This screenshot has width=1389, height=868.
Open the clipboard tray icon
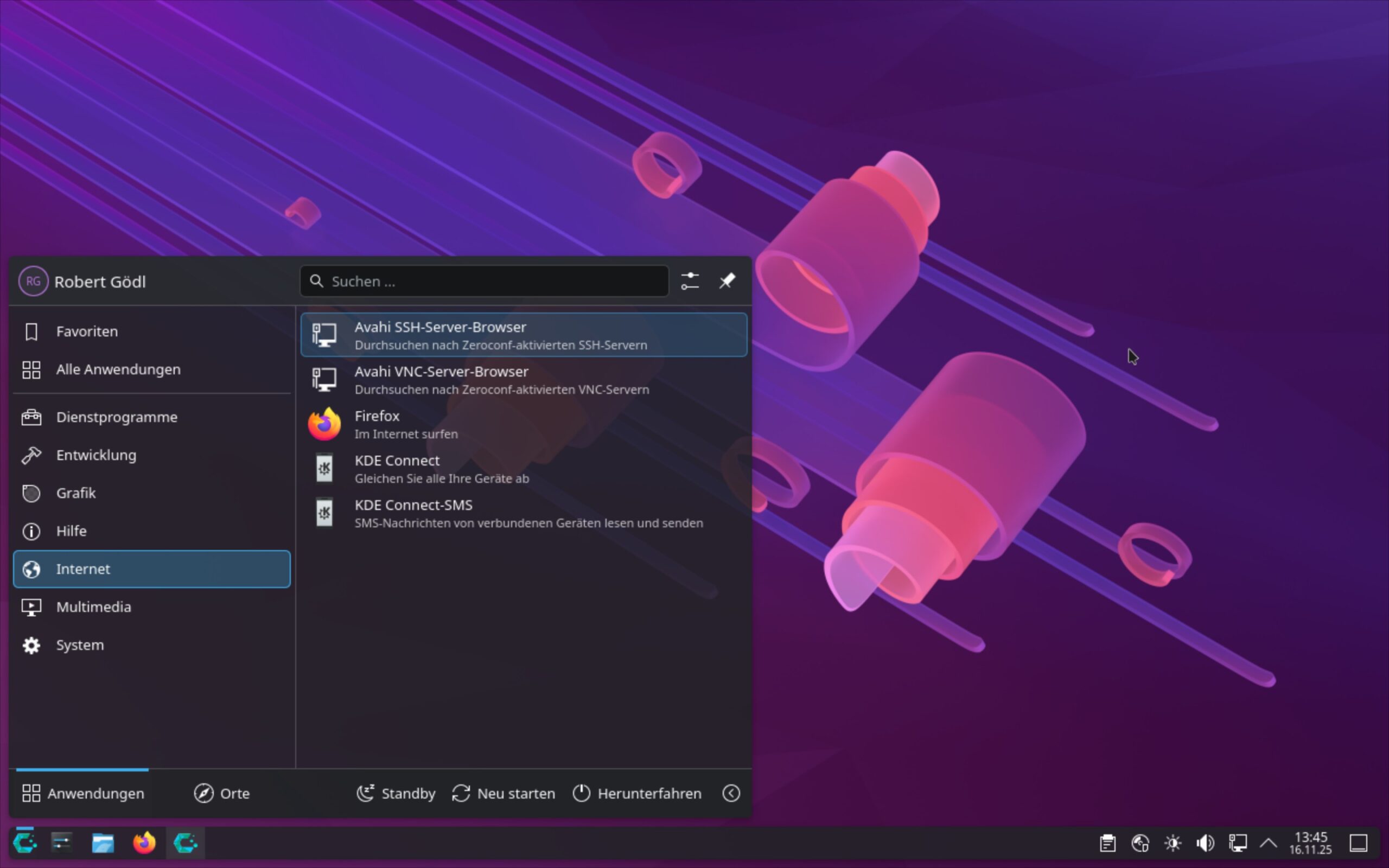(x=1107, y=843)
